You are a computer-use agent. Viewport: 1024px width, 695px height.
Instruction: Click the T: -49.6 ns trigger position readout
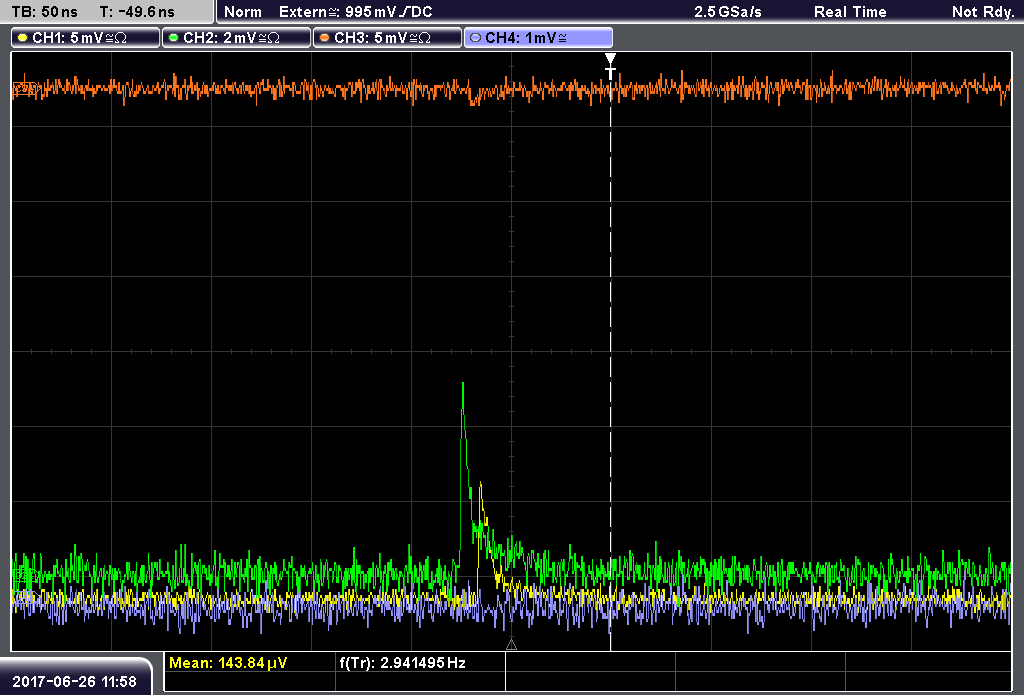pyautogui.click(x=137, y=12)
